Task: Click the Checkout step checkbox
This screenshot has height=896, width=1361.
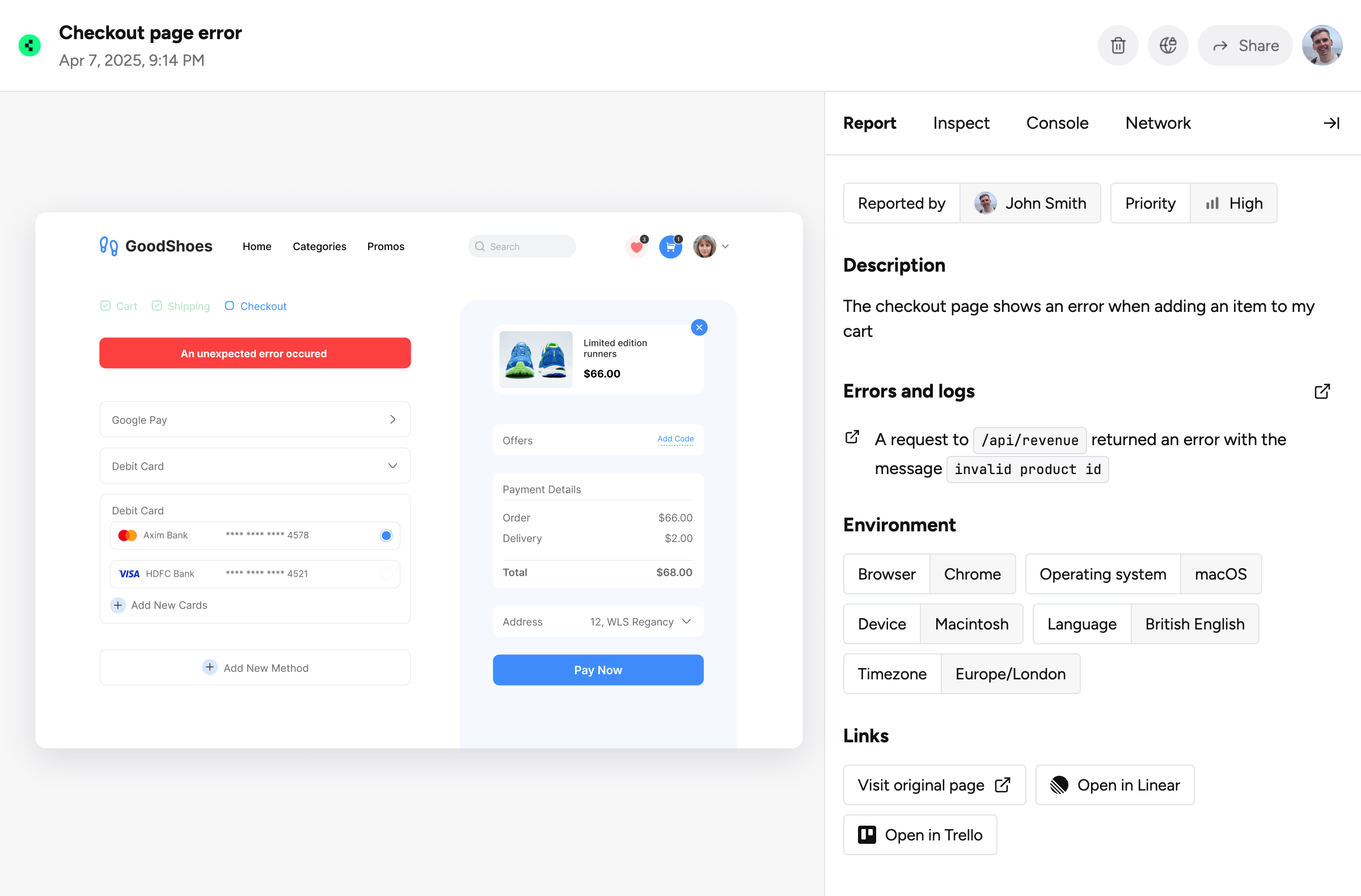Action: [x=229, y=306]
